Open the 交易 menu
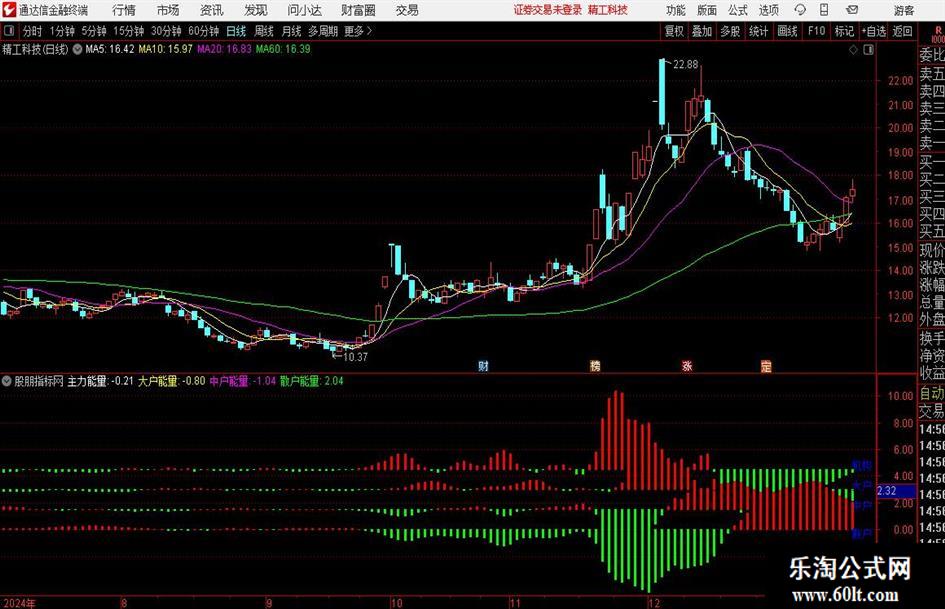The image size is (945, 609). (407, 10)
